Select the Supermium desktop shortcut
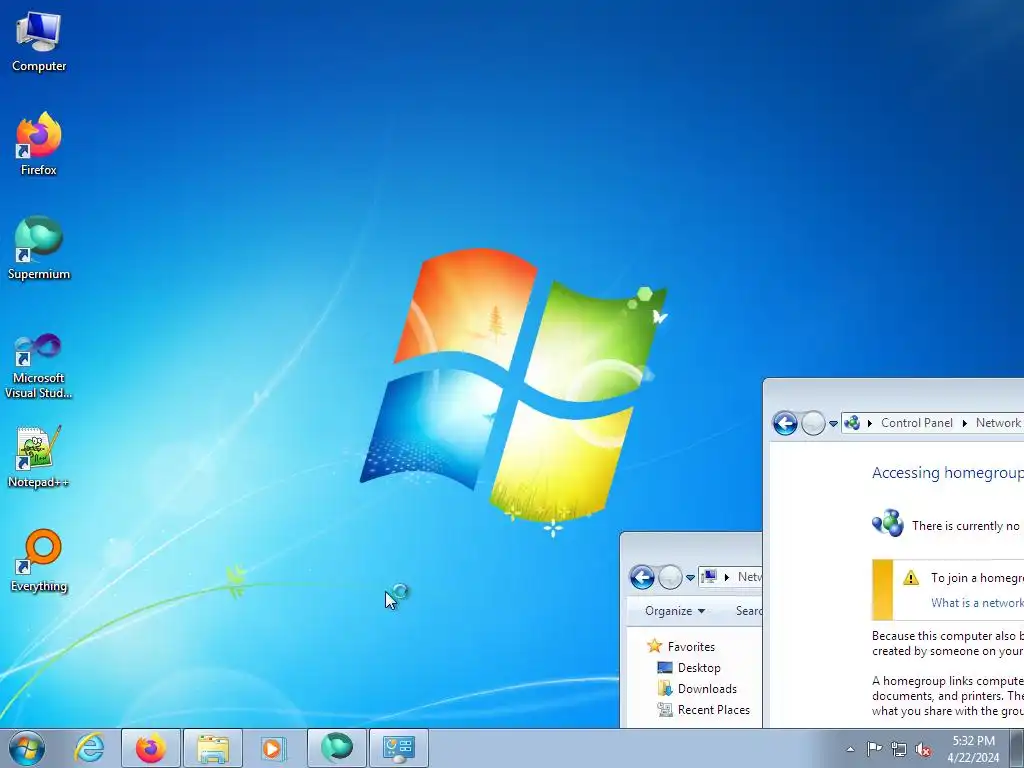Viewport: 1024px width, 768px height. 39,248
